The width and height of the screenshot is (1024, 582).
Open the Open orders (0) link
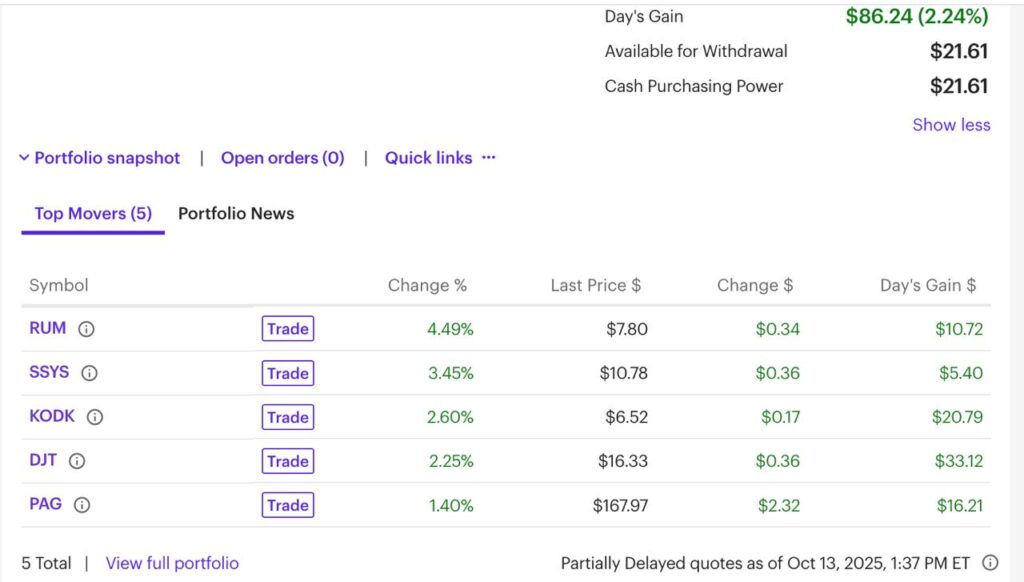[x=282, y=158]
